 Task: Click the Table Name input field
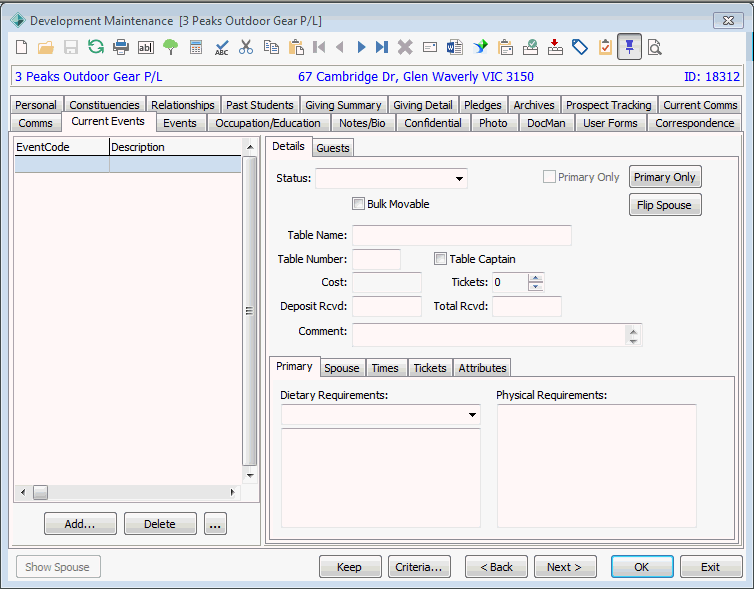(462, 235)
